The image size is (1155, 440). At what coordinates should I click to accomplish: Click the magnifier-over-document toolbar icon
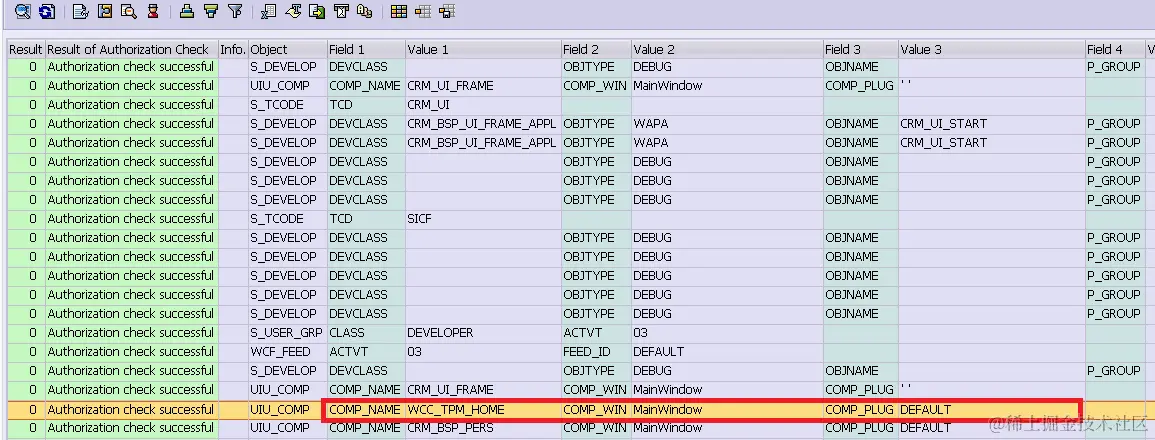click(x=129, y=11)
